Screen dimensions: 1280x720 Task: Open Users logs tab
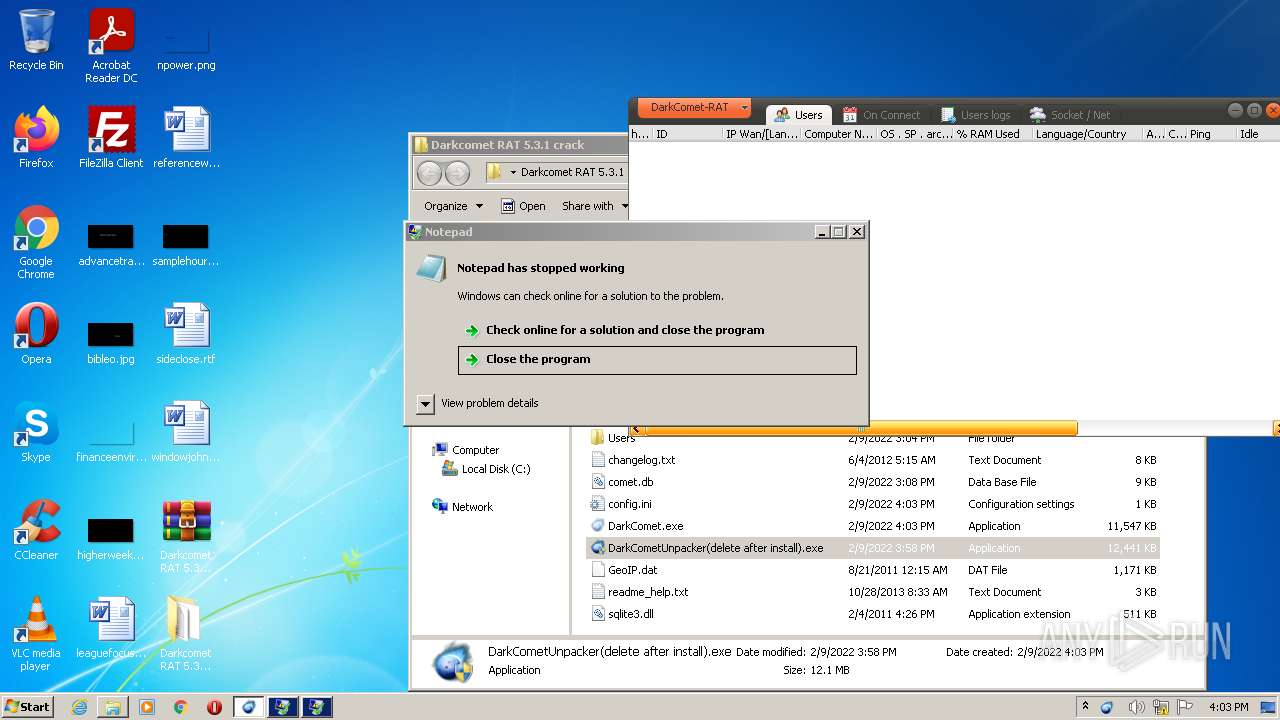coord(975,115)
